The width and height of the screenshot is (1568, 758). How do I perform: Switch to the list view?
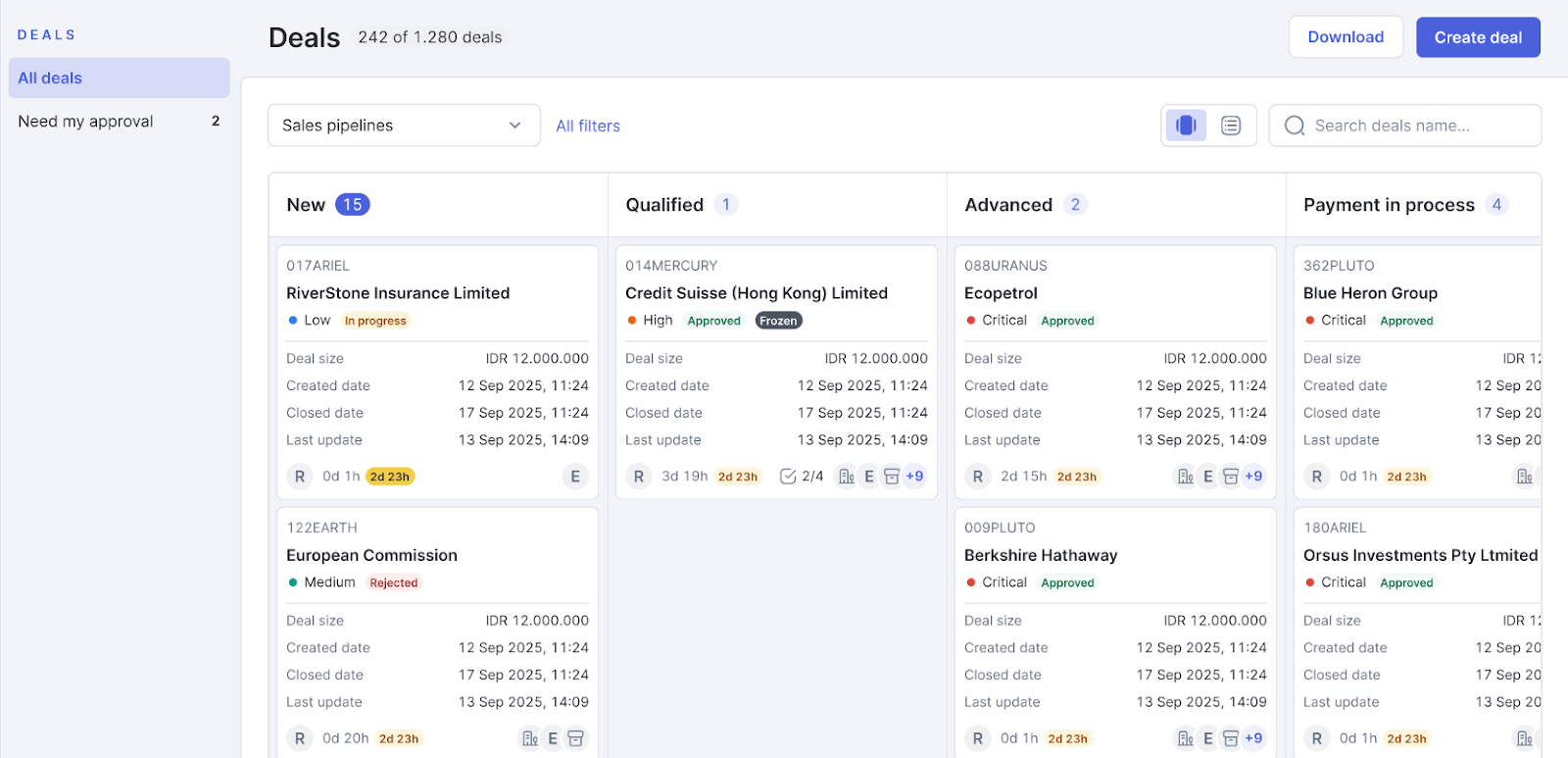coord(1231,126)
